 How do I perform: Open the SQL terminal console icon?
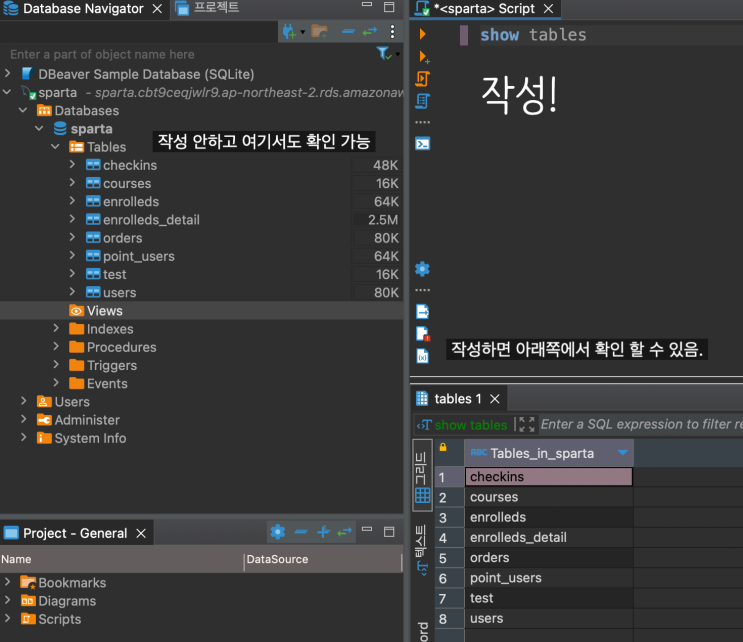tap(422, 143)
